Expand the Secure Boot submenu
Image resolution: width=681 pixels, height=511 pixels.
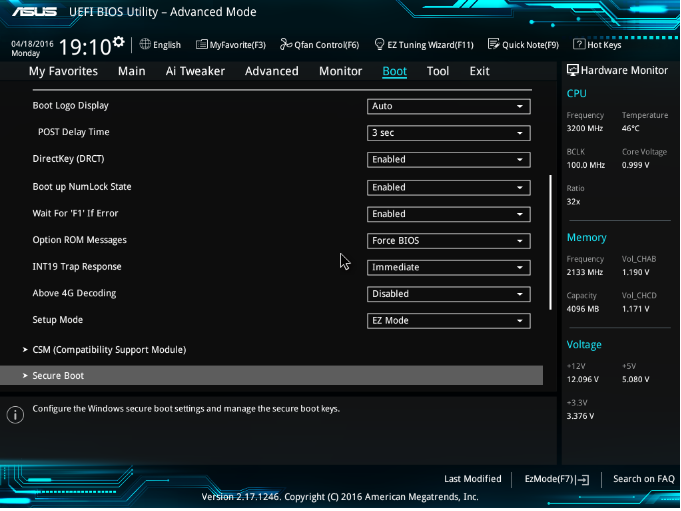271,376
